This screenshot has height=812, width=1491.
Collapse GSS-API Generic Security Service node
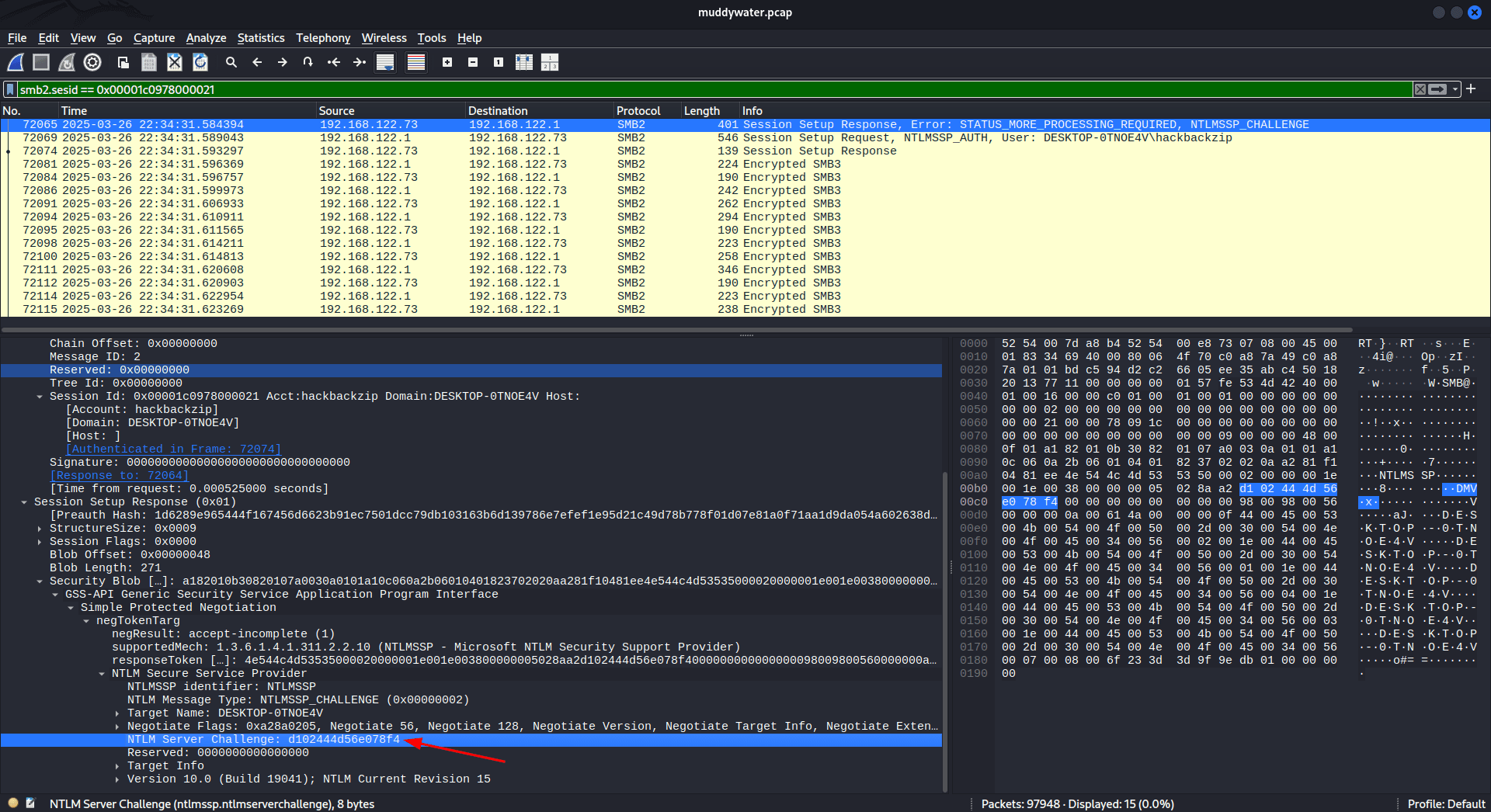(x=55, y=595)
